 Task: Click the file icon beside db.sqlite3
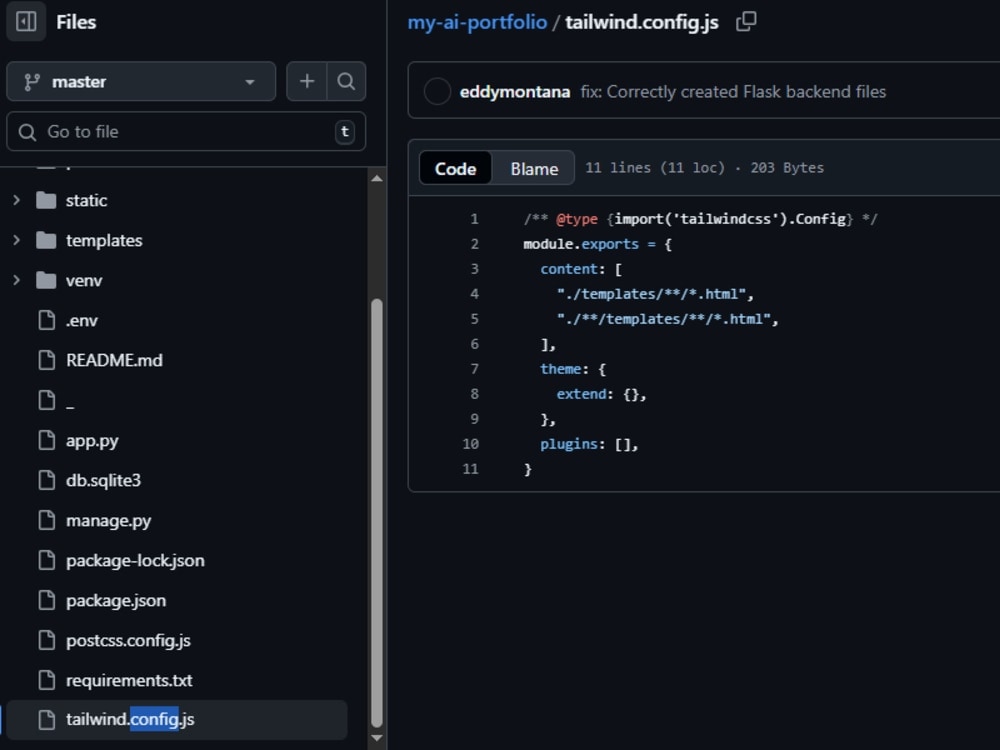point(47,480)
